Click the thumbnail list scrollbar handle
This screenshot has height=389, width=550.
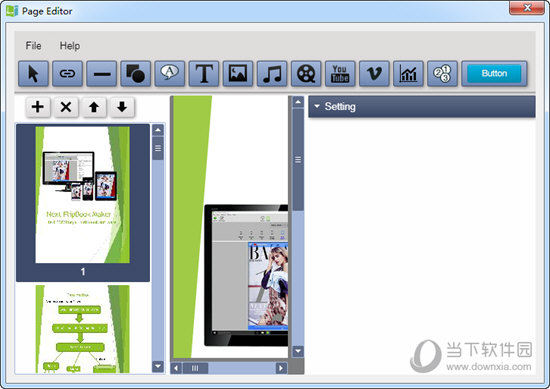pos(158,148)
